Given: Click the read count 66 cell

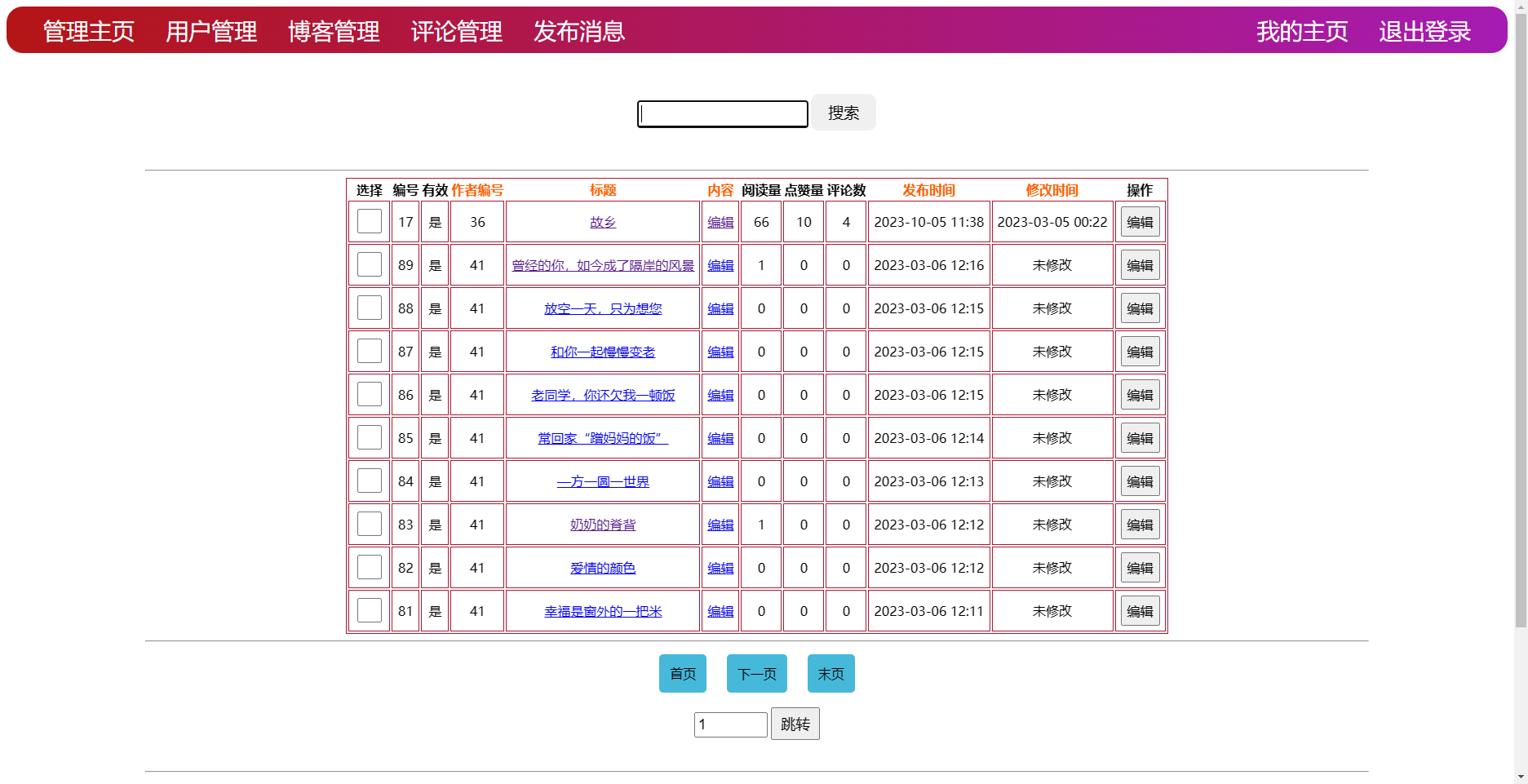Looking at the screenshot, I should point(761,222).
